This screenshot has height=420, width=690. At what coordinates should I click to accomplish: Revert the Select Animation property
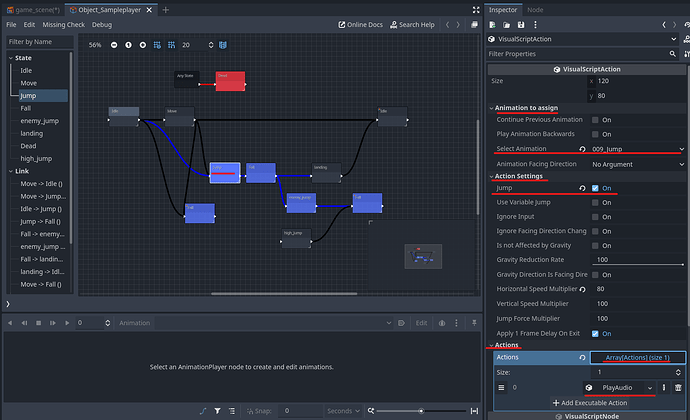(582, 149)
